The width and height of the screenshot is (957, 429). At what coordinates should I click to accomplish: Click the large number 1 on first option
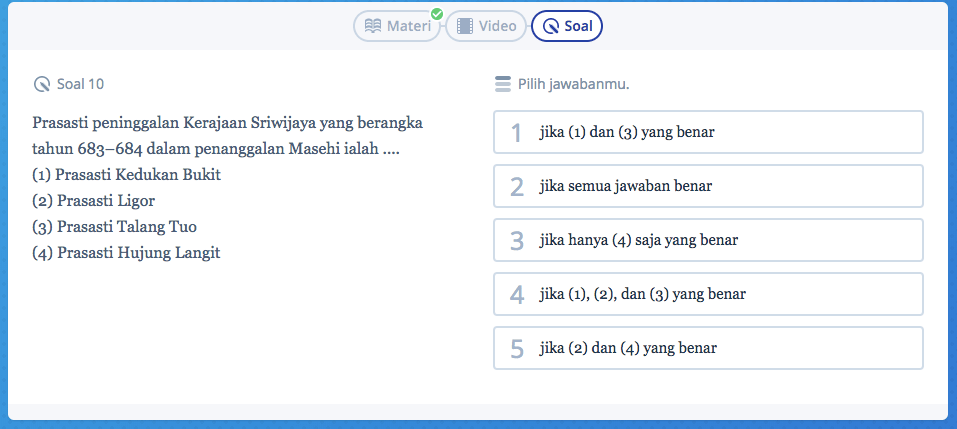click(517, 133)
